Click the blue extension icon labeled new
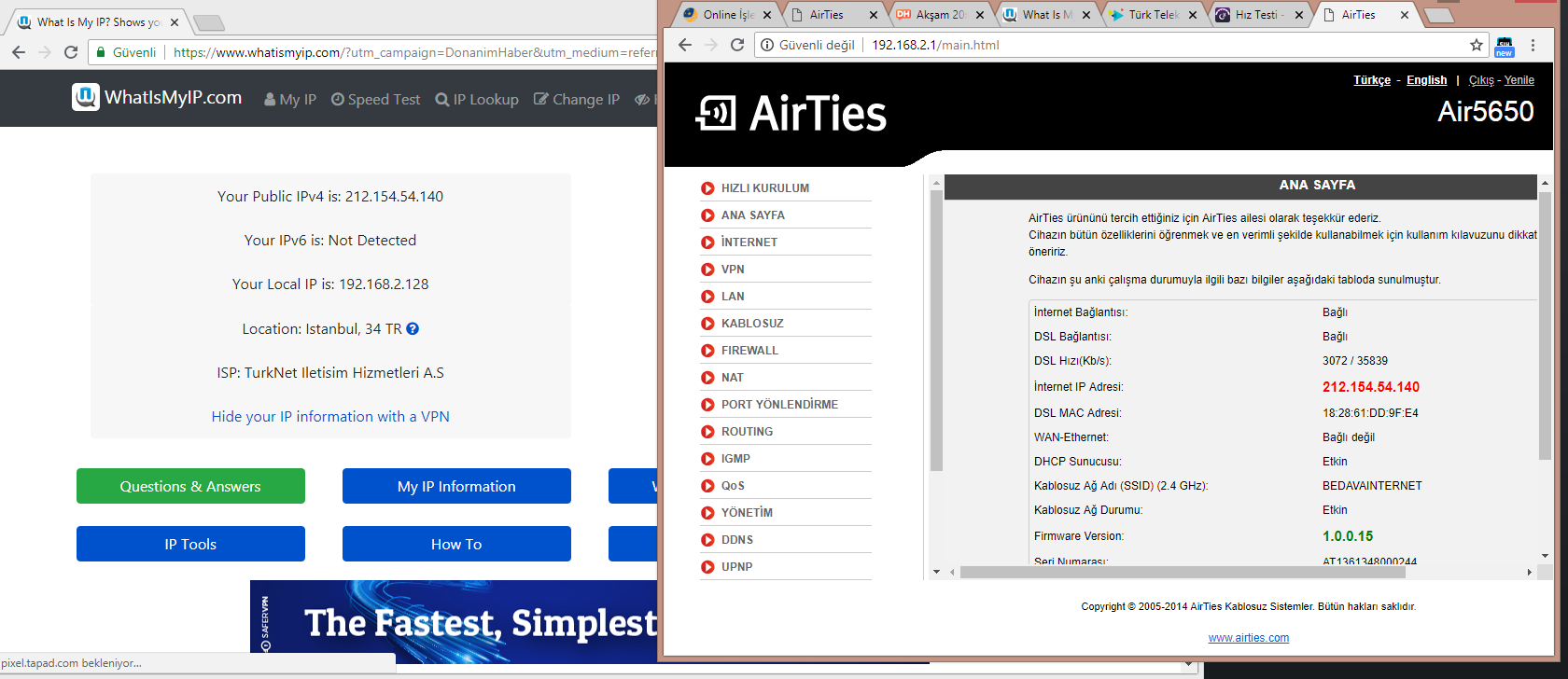 tap(1505, 46)
